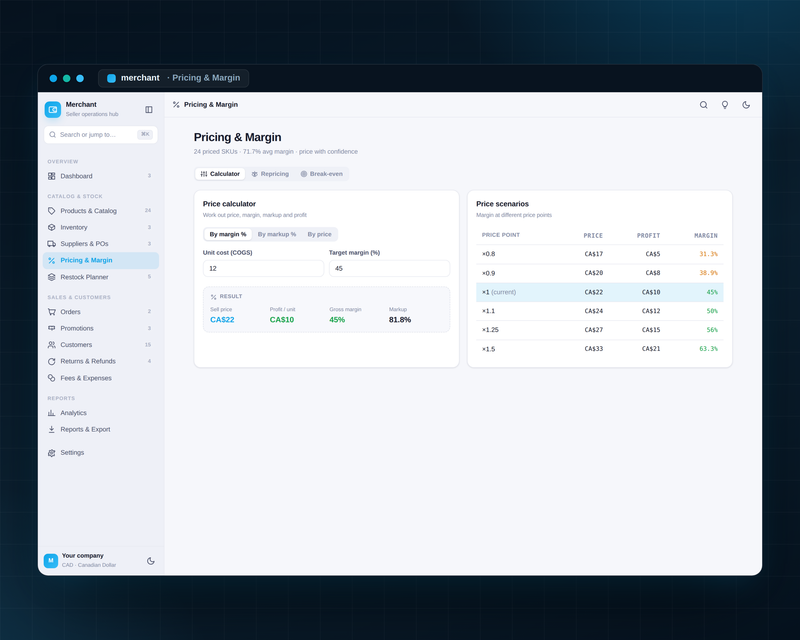Screen dimensions: 800x640
Task: Select By margin % mode
Action: 228,234
